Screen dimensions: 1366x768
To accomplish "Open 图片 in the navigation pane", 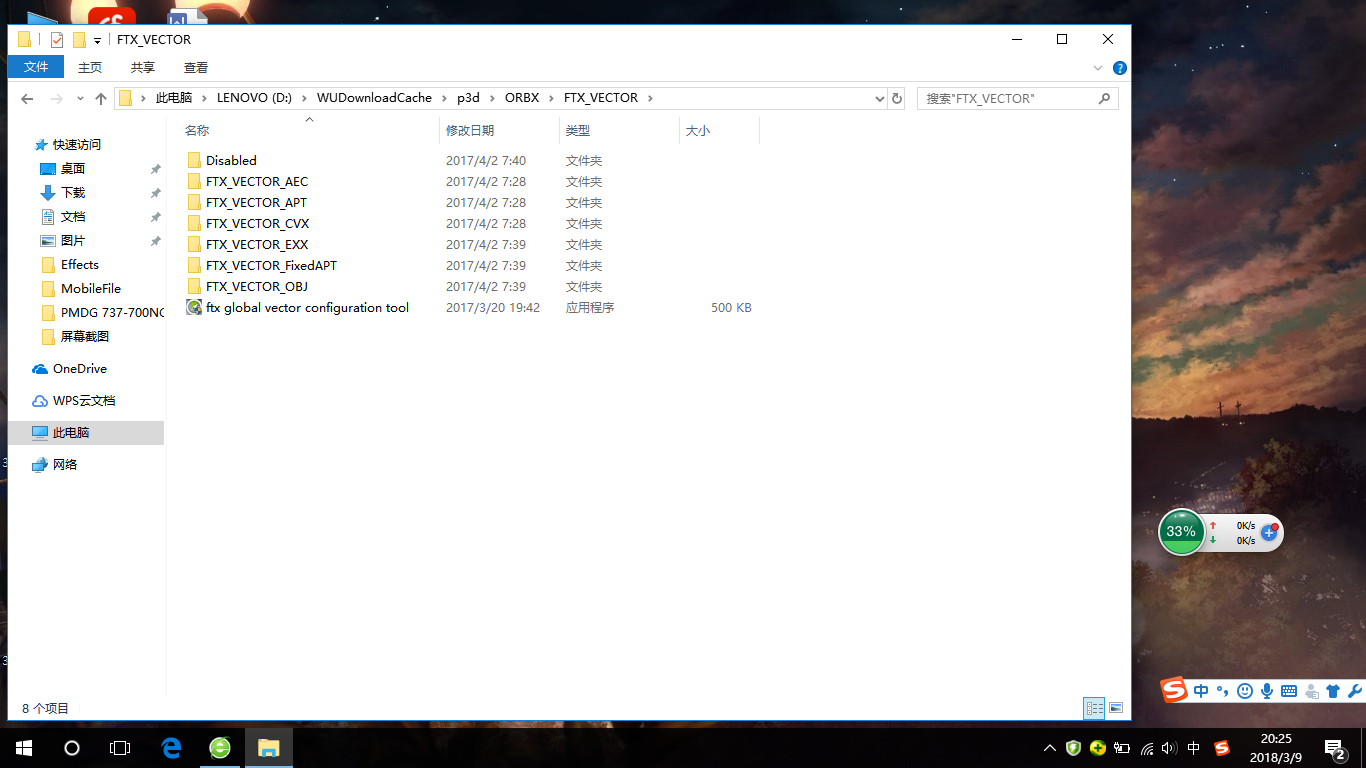I will click(x=73, y=240).
